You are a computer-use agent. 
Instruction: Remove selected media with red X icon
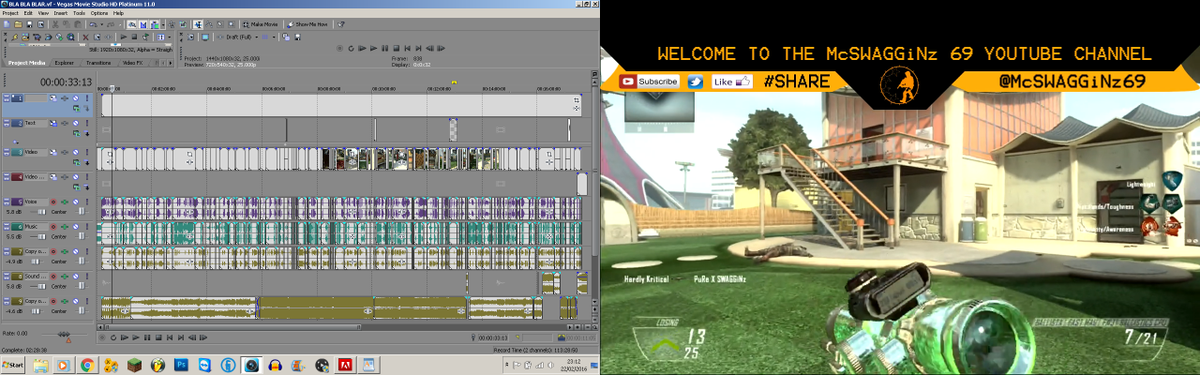click(x=85, y=37)
